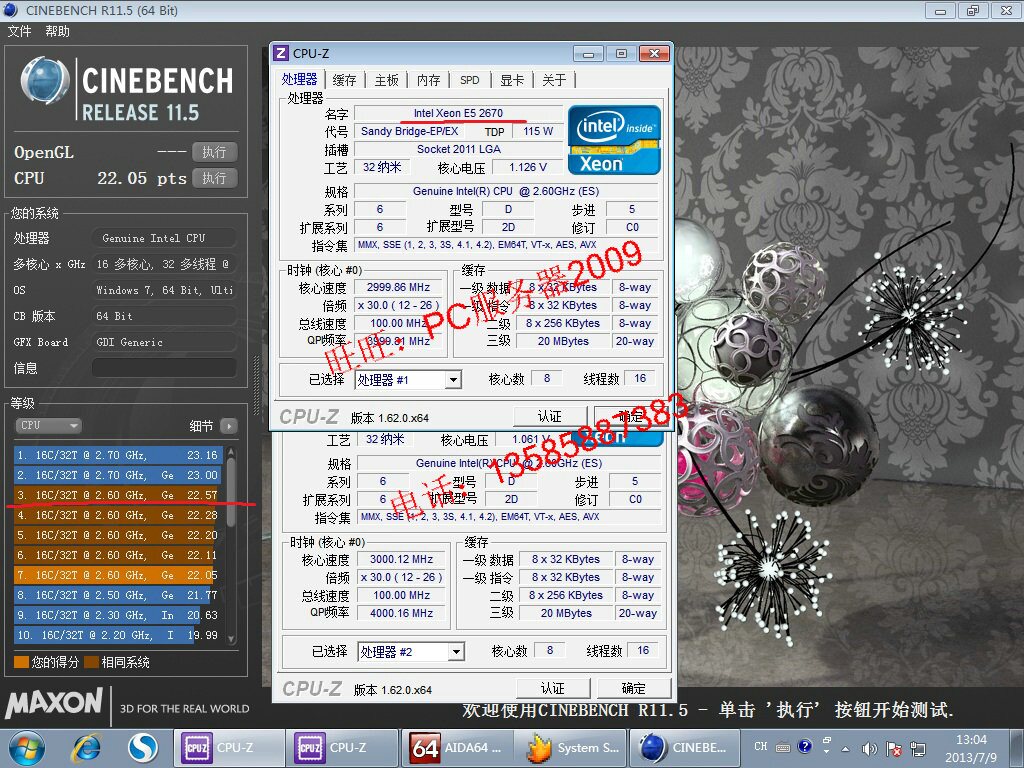1024x768 pixels.
Task: Click the ranking list scrollbar
Action: click(231, 492)
